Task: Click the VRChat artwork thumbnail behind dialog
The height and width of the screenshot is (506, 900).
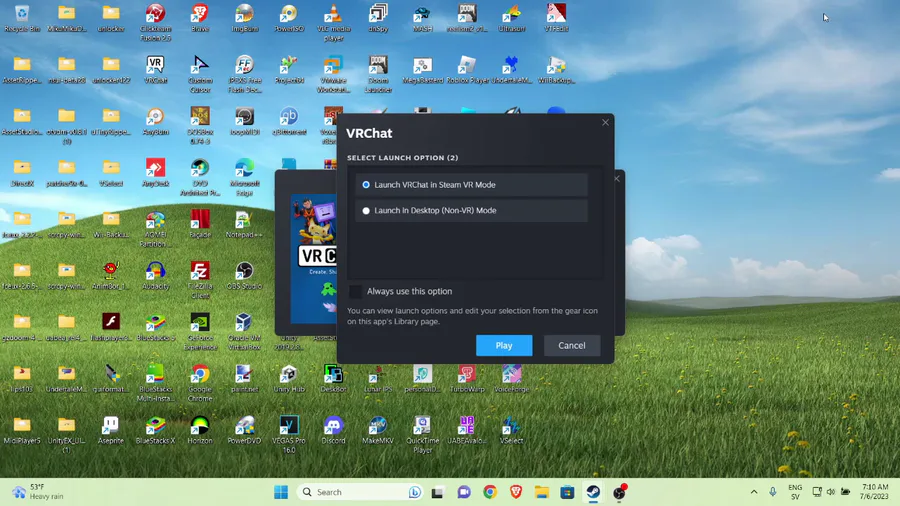Action: click(x=313, y=259)
